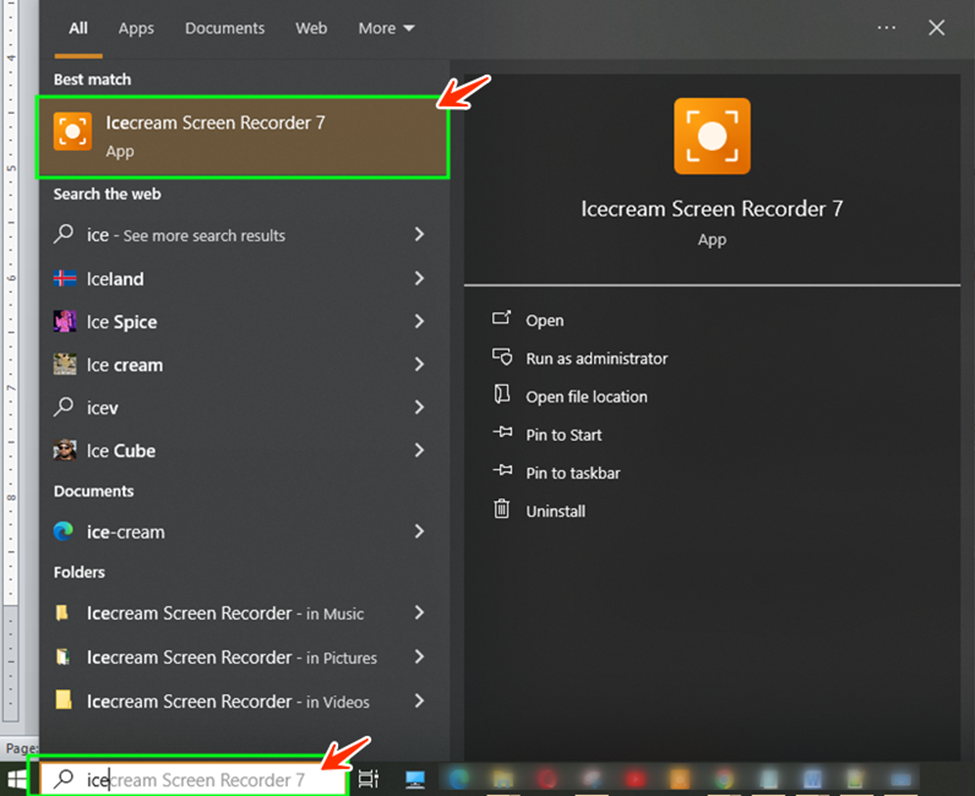Choose Run as administrator

pyautogui.click(x=596, y=359)
